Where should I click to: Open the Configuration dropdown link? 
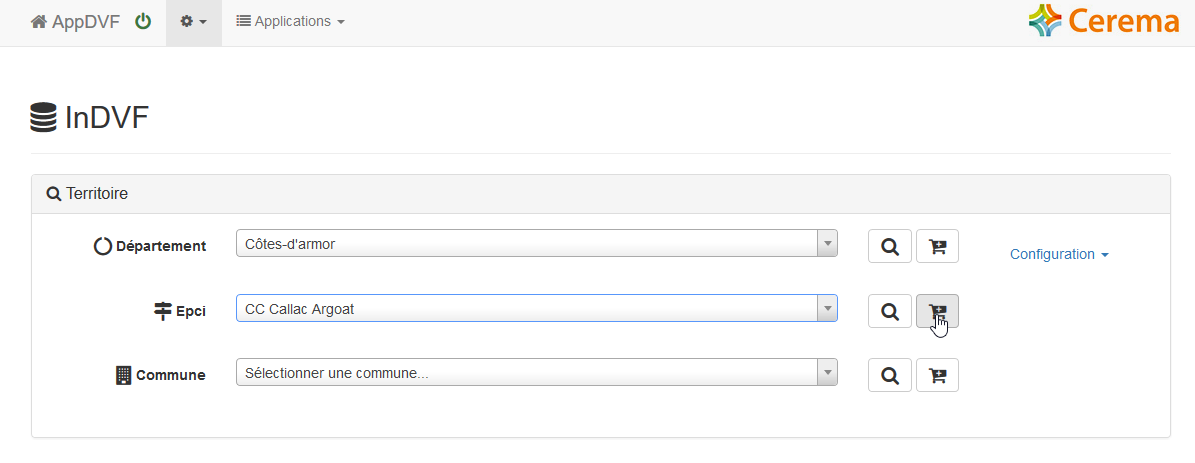1059,254
